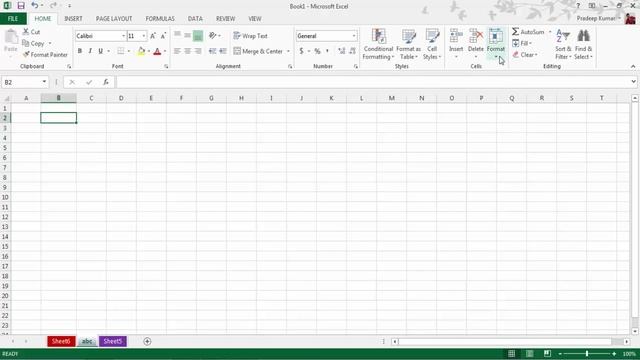Open the Format cells menu
This screenshot has height=360, width=640.
tap(496, 44)
